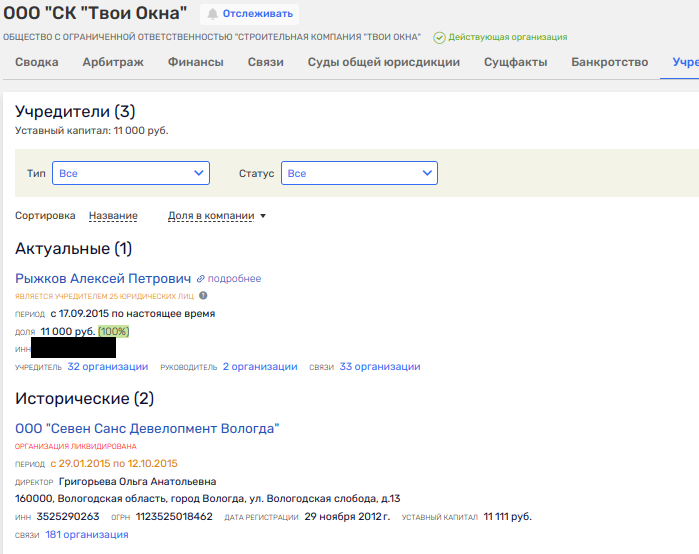Open the Тип dropdown

pos(131,173)
